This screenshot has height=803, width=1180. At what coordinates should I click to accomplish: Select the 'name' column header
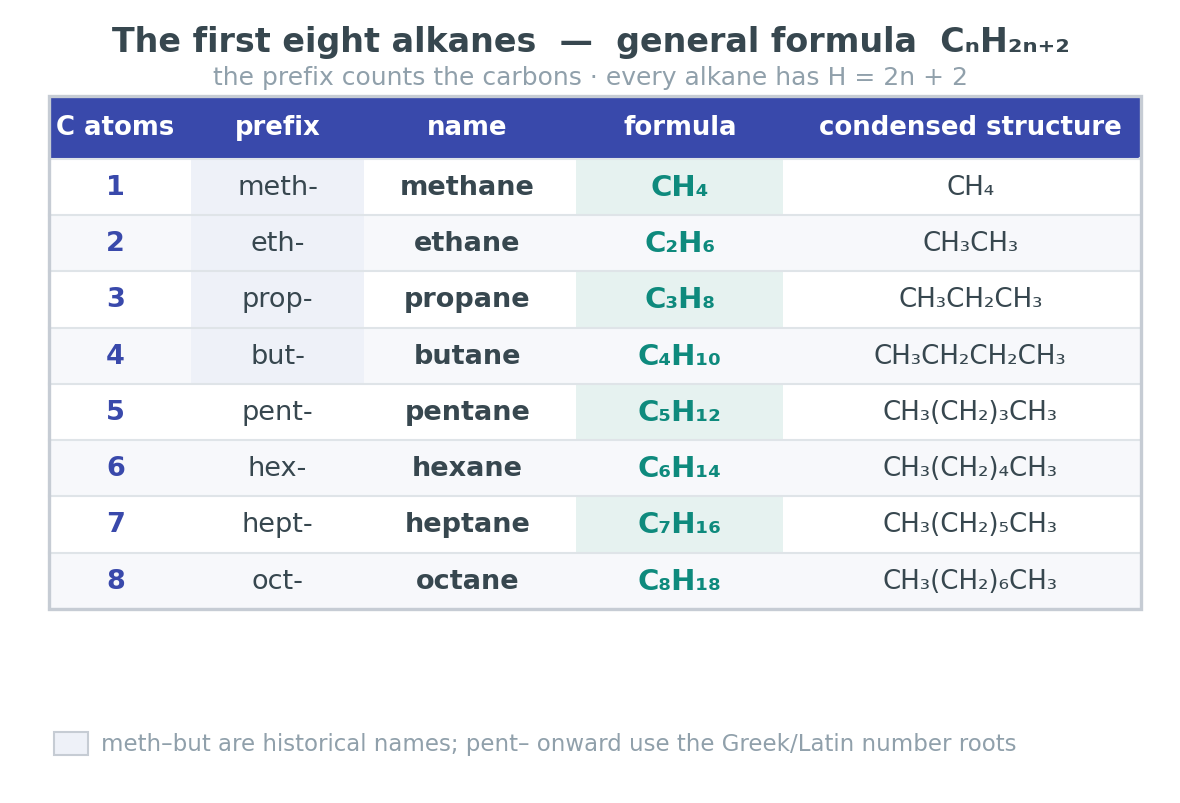[467, 126]
